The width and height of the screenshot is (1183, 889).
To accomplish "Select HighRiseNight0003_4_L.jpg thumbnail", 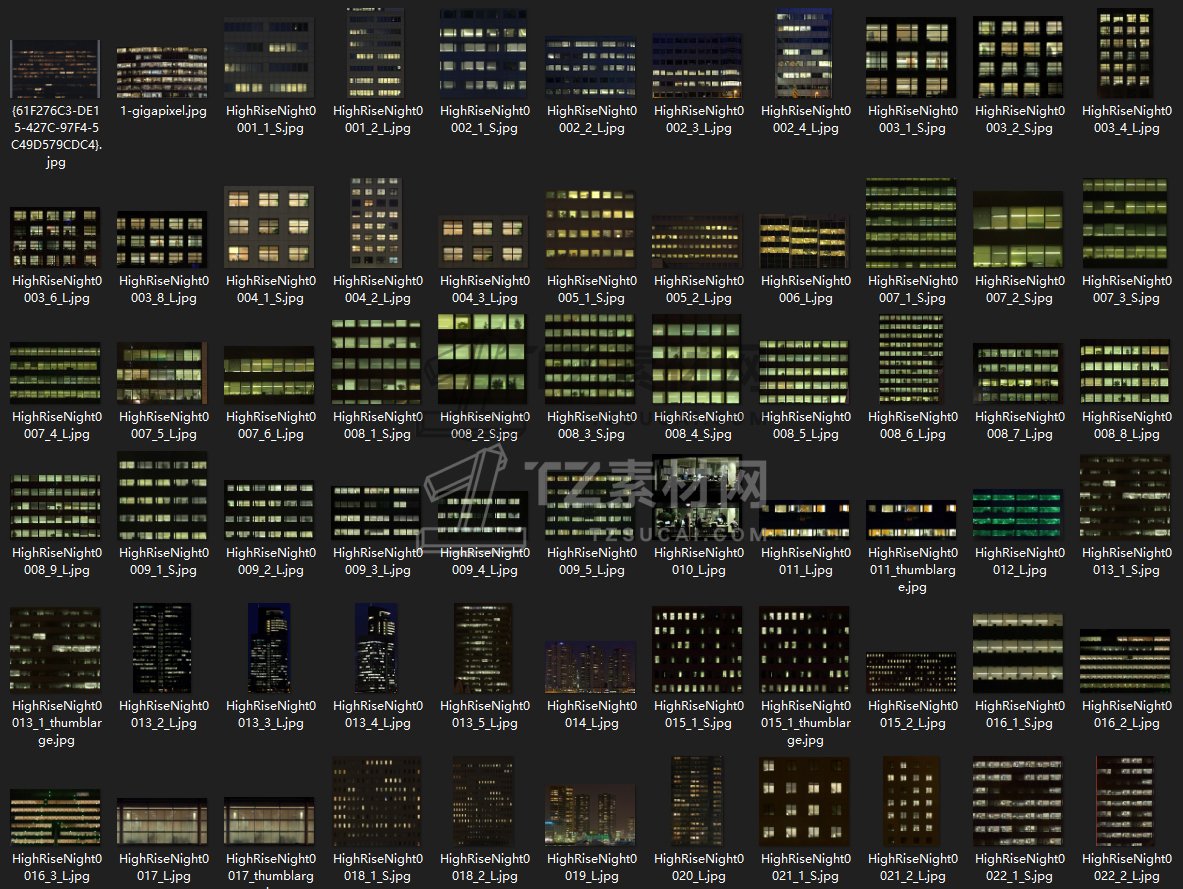I will [x=1125, y=53].
